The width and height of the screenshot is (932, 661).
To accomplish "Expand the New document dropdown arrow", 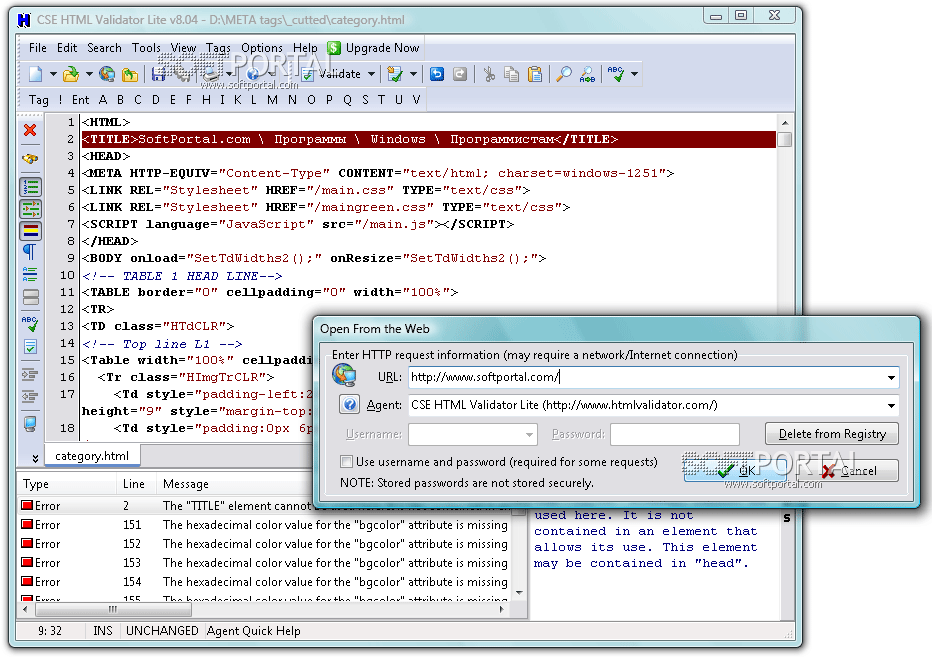I will click(x=53, y=74).
